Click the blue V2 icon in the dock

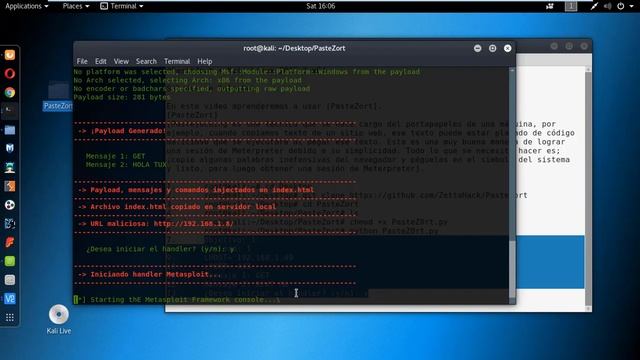click(x=10, y=299)
